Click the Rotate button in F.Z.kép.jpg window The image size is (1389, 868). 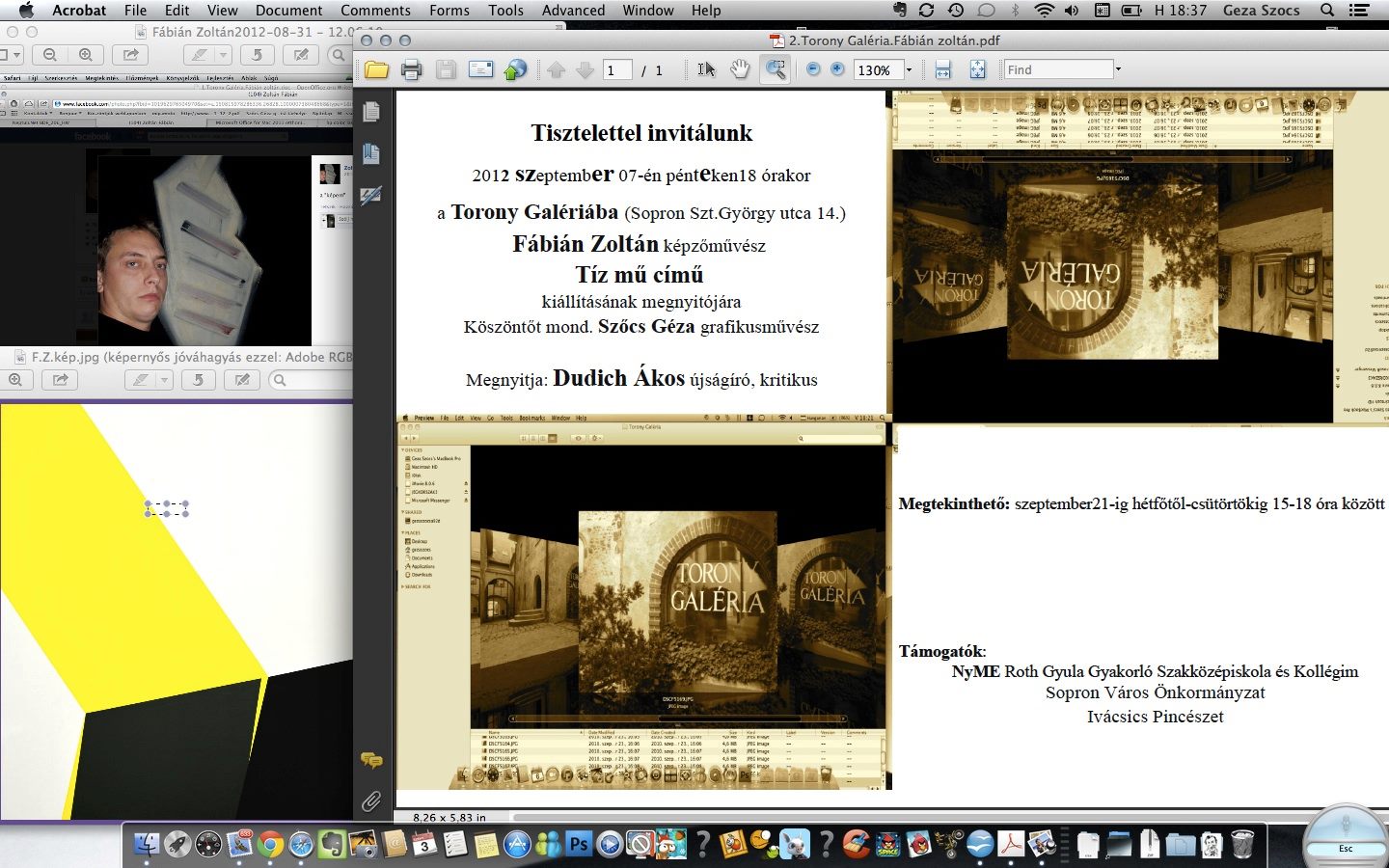coord(198,380)
